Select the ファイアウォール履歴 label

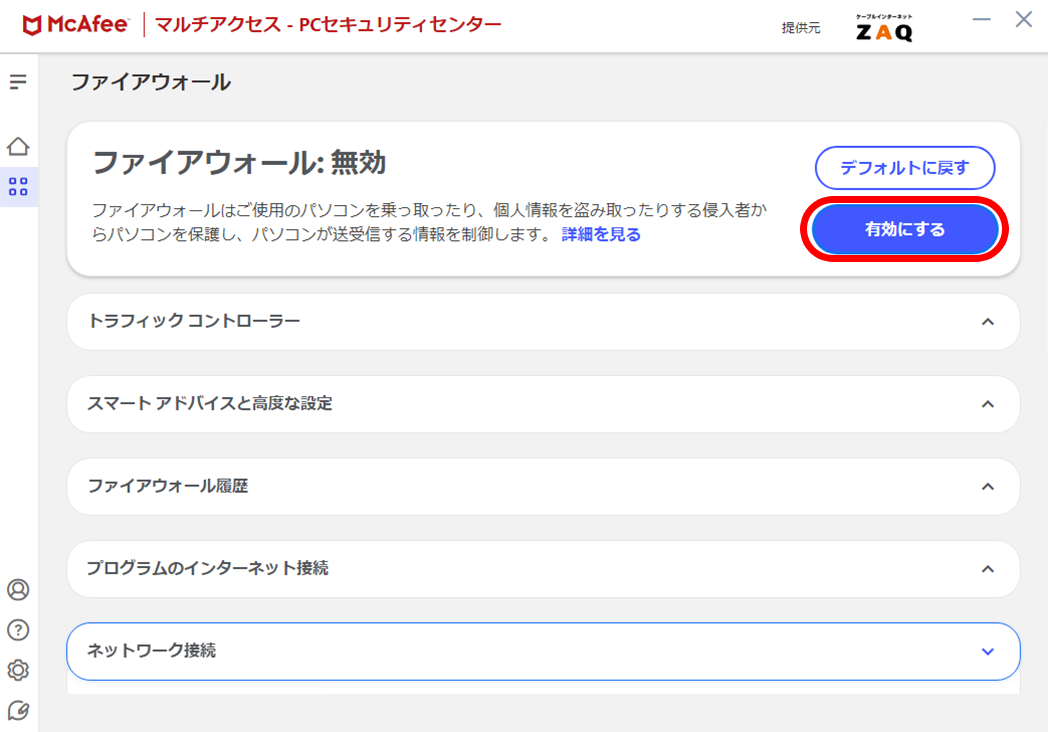click(168, 486)
